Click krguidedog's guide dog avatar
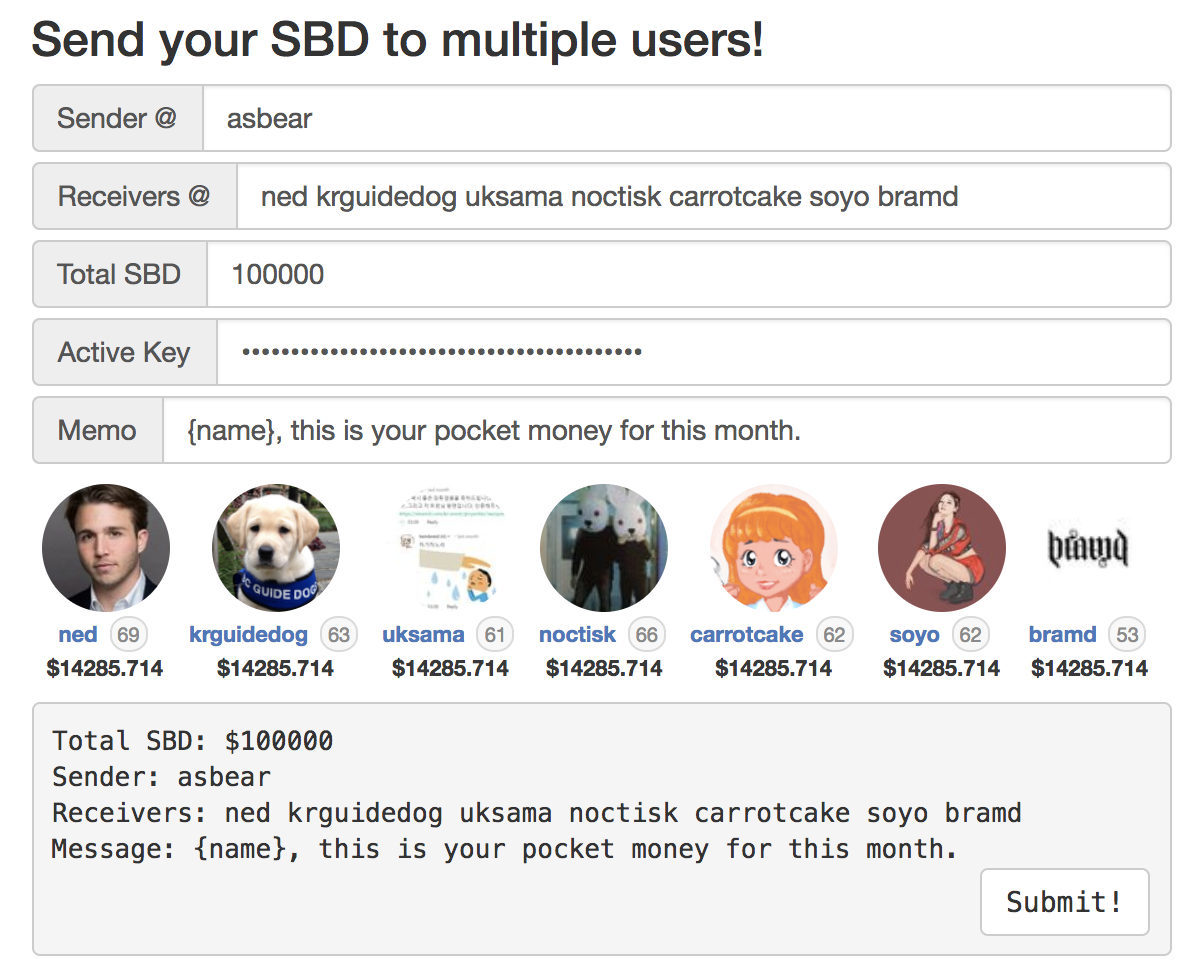 [275, 548]
